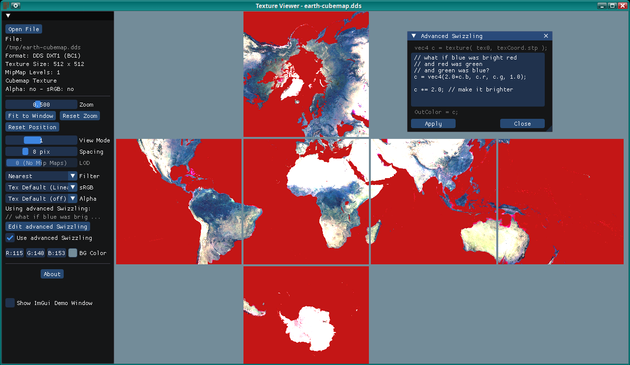Viewport: 630px width, 365px height.
Task: Open the BG Color swatch picker
Action: pyautogui.click(x=73, y=253)
